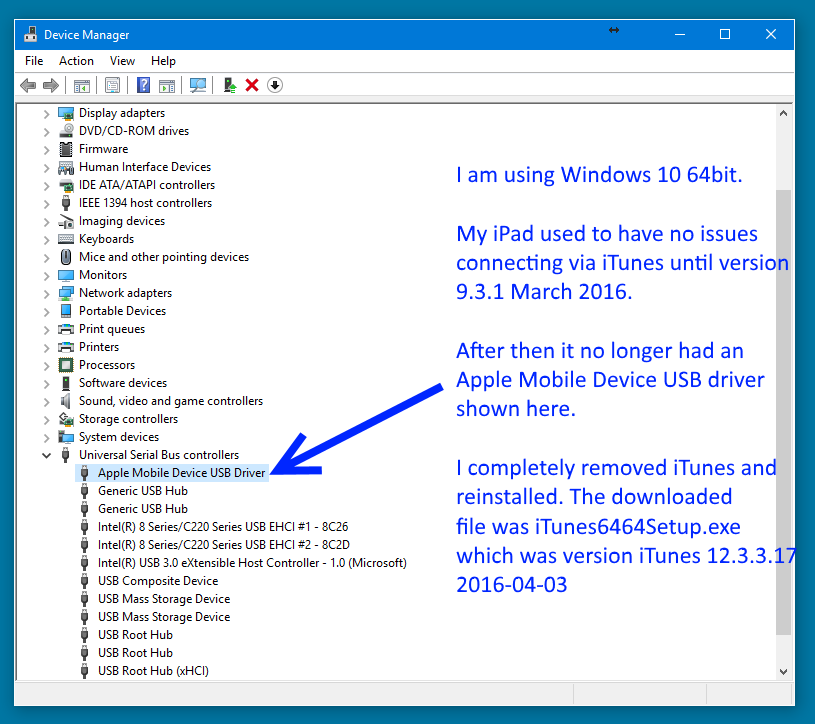Minimize the Device Manager window

pyautogui.click(x=679, y=34)
